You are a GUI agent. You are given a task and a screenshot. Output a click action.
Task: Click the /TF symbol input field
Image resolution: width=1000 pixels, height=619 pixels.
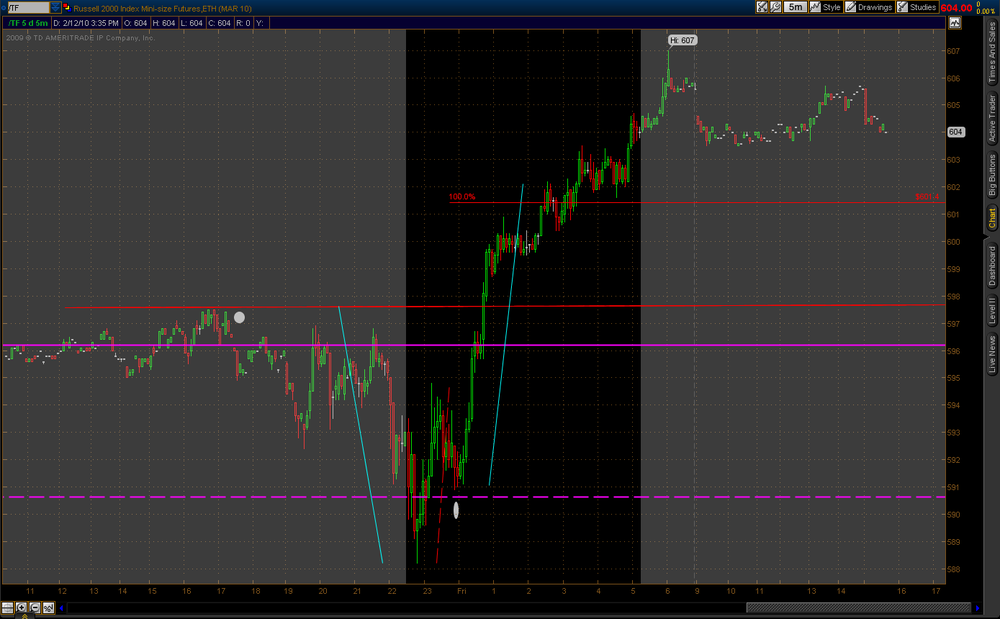click(27, 8)
